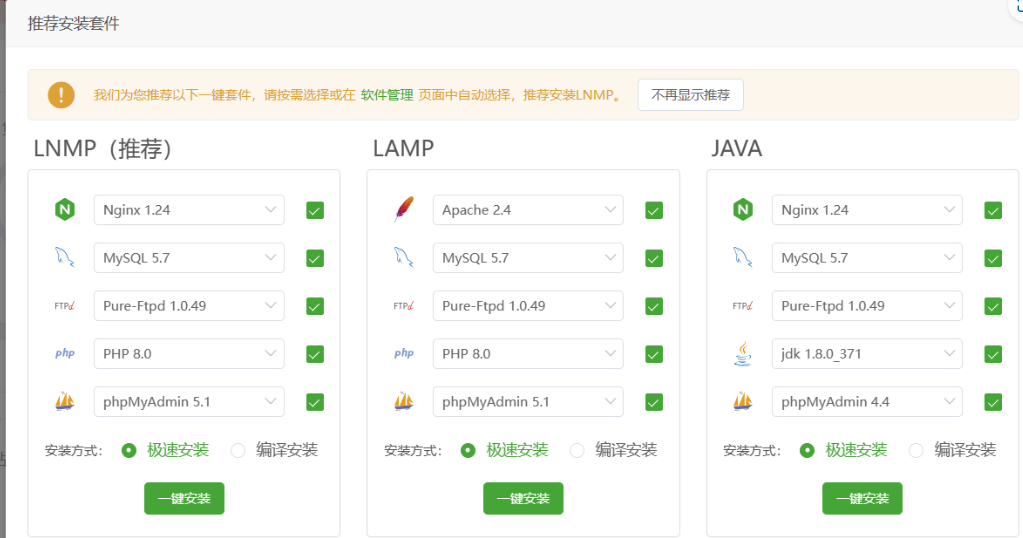Click the phpMyAdmin sailboat icon in JAVA panel
This screenshot has width=1023, height=538.
742,401
